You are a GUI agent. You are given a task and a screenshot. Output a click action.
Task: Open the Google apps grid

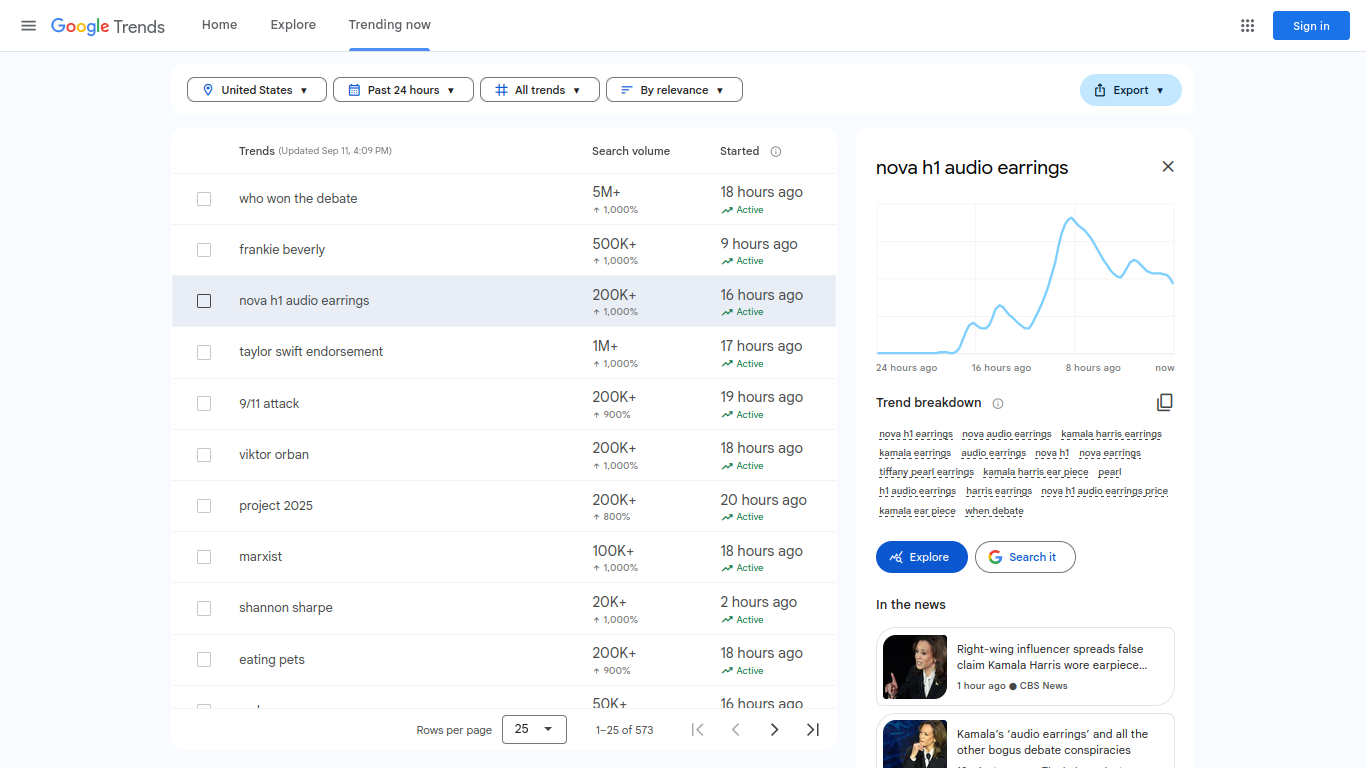[1247, 26]
